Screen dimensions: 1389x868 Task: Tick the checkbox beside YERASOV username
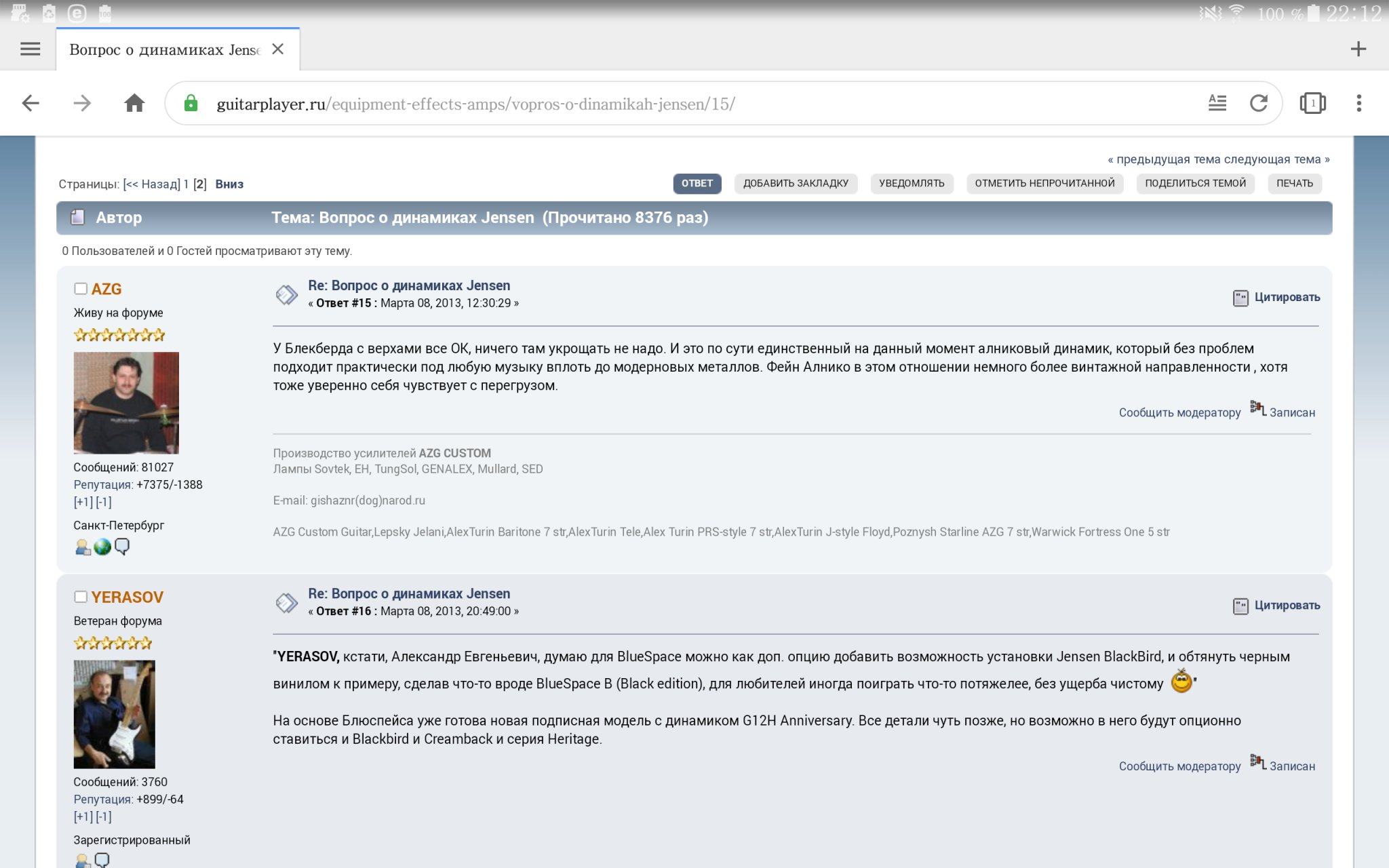coord(81,597)
